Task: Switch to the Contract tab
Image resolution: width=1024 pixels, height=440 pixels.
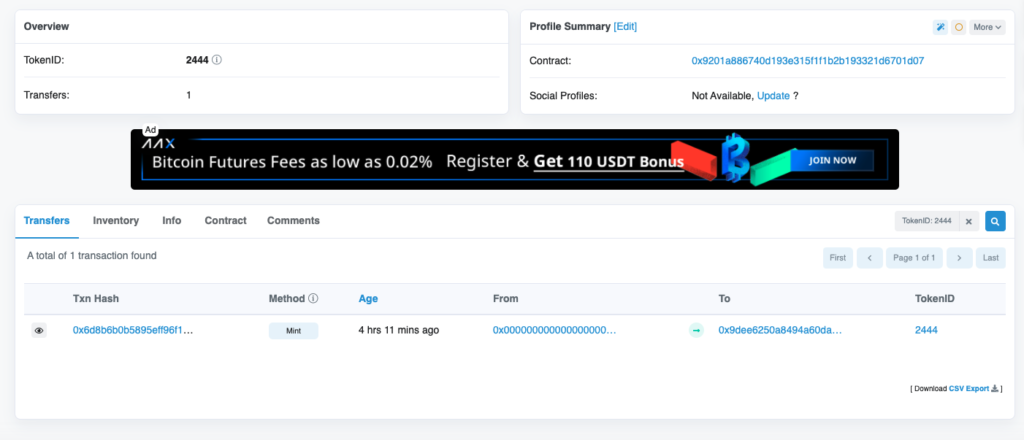Action: (225, 221)
